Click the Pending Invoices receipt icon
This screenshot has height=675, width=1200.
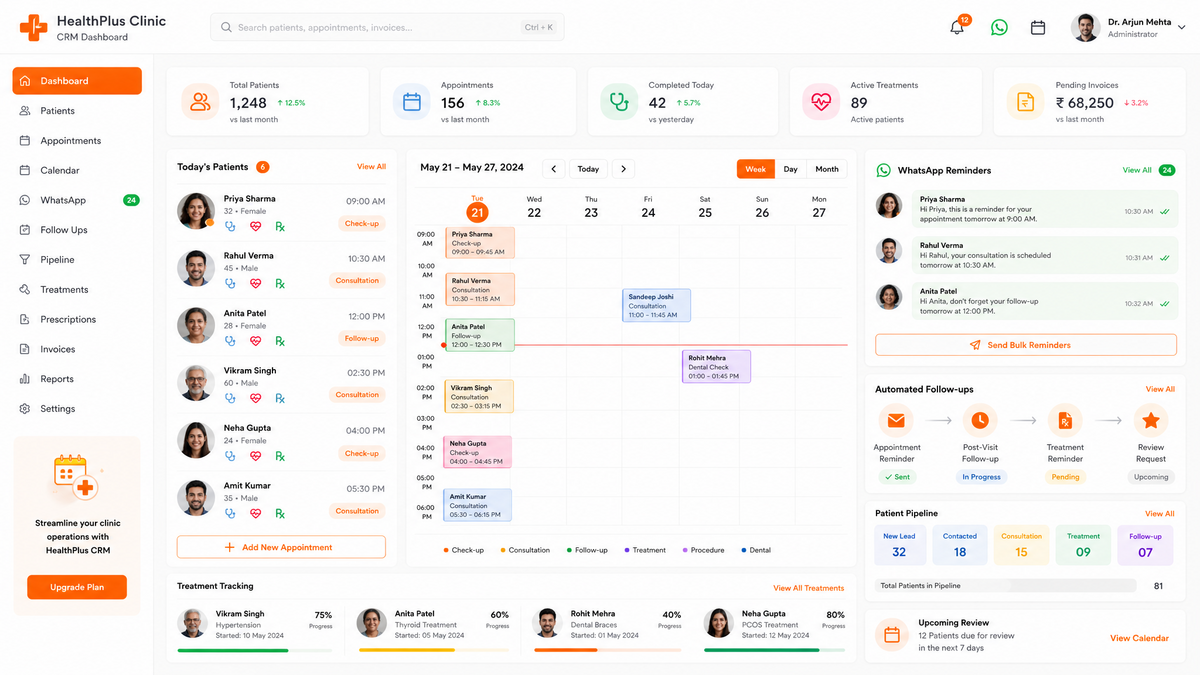(1025, 101)
